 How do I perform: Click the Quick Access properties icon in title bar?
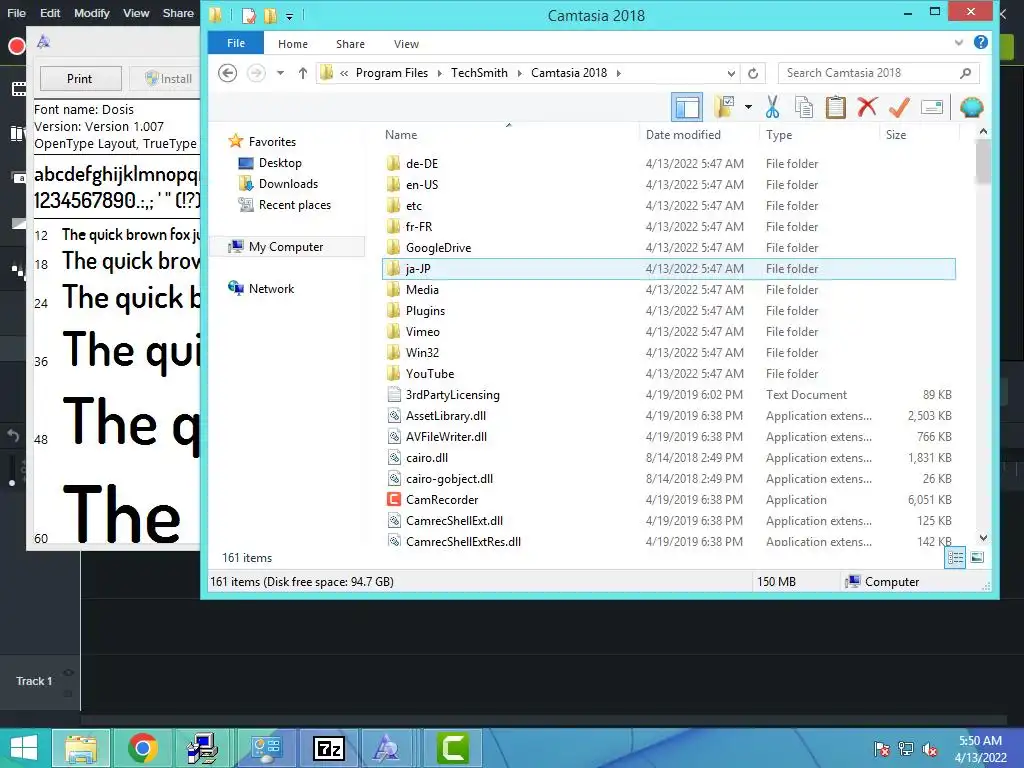(x=249, y=15)
